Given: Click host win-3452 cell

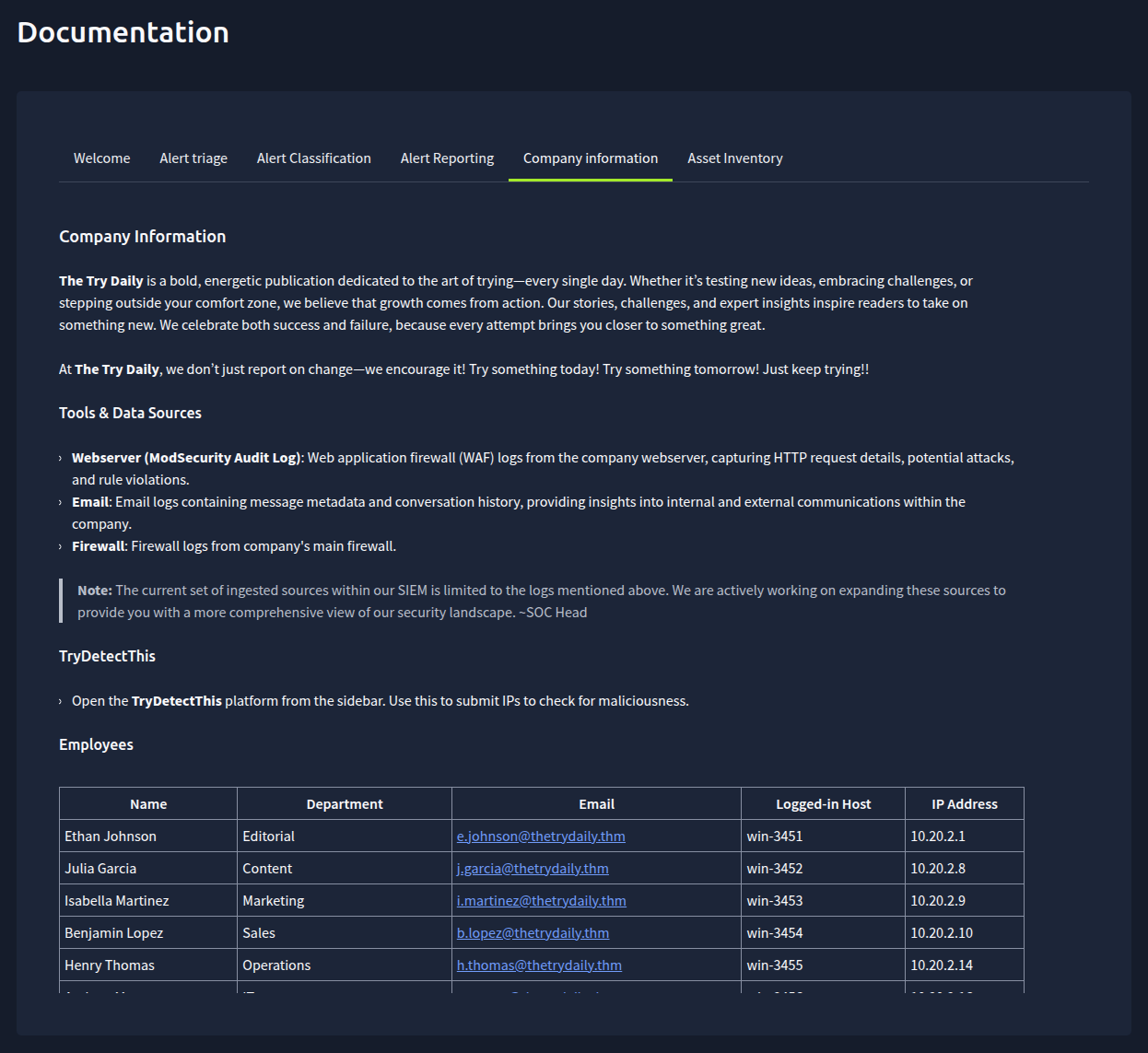Looking at the screenshot, I should [824, 869].
